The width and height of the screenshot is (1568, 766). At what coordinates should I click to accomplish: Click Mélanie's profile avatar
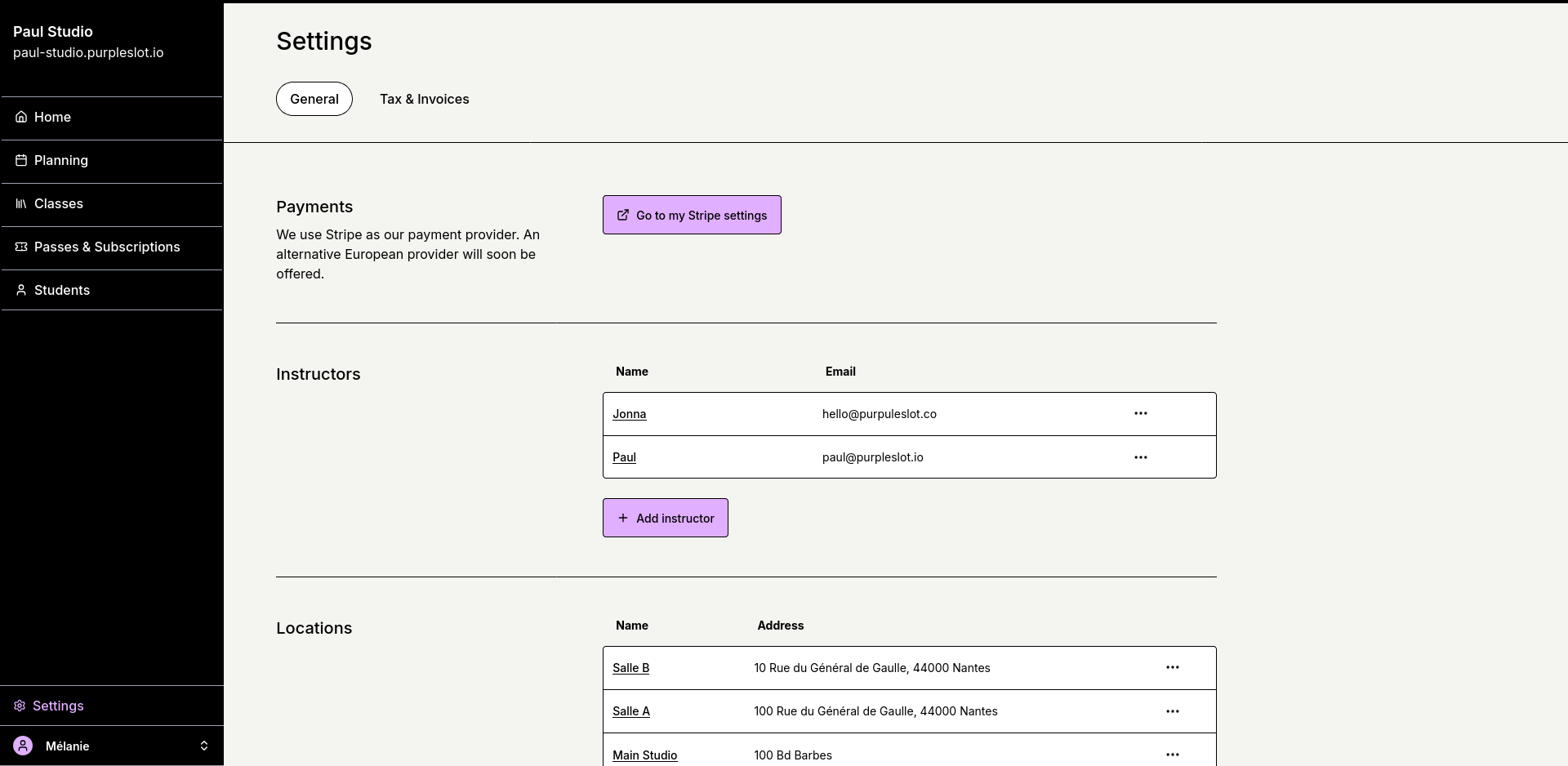(x=23, y=746)
